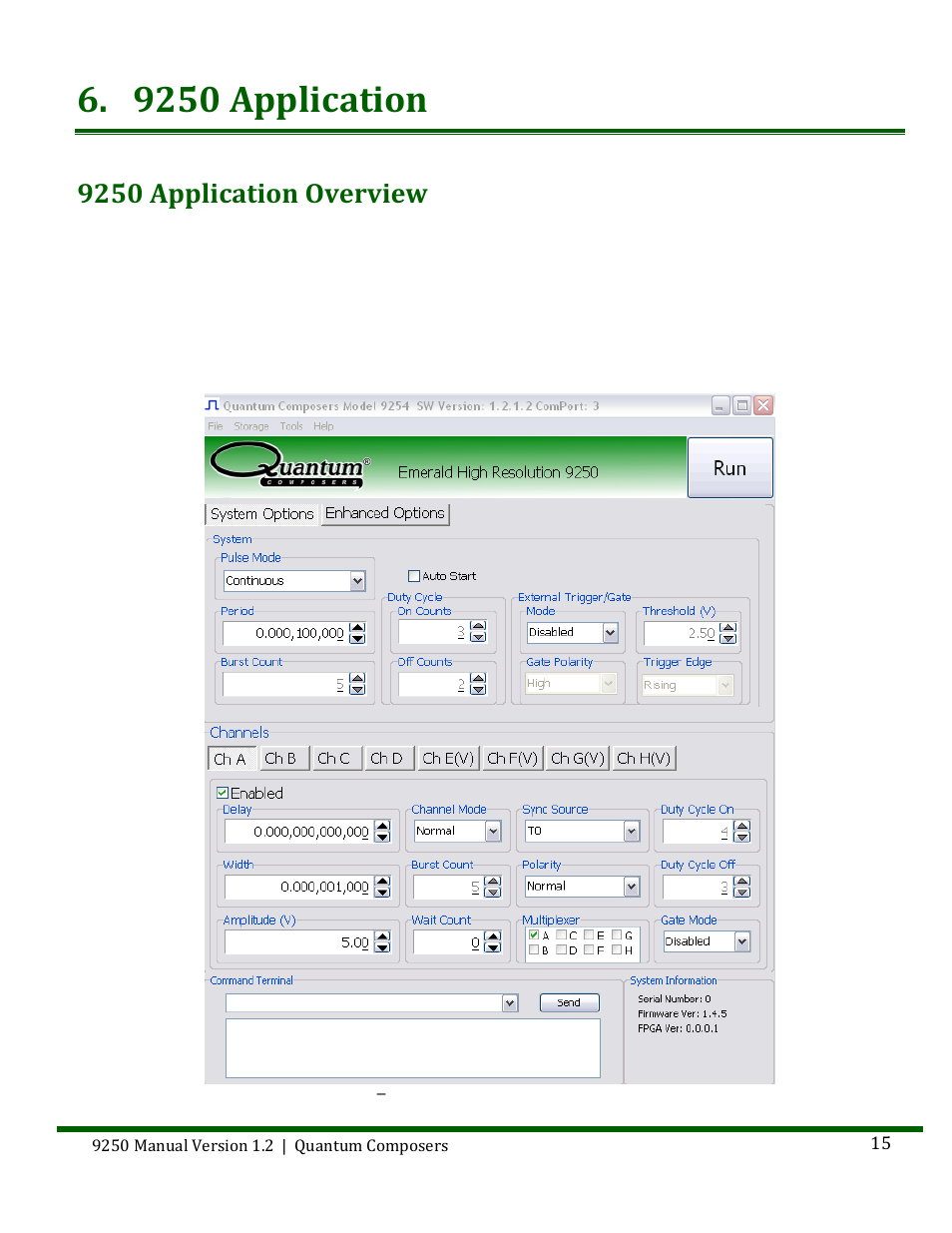952x1233 pixels.
Task: Increase the Threshold voltage spinner
Action: [x=728, y=628]
